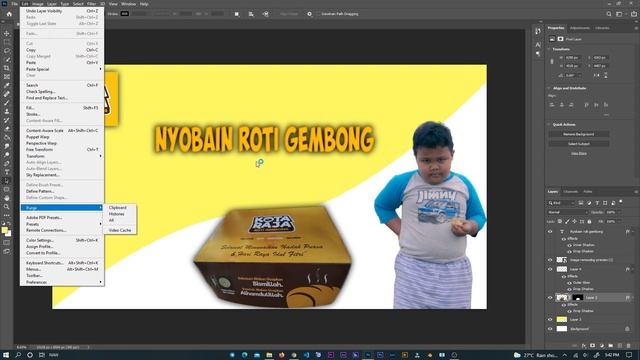Viewport: 640px width, 360px height.
Task: Click the text layer filter icon
Action: coord(597,203)
